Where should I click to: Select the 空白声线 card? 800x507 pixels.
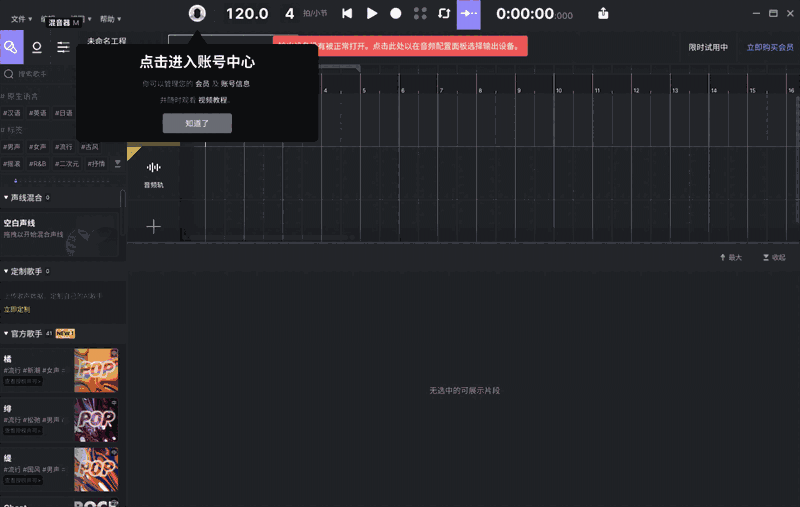(x=60, y=235)
